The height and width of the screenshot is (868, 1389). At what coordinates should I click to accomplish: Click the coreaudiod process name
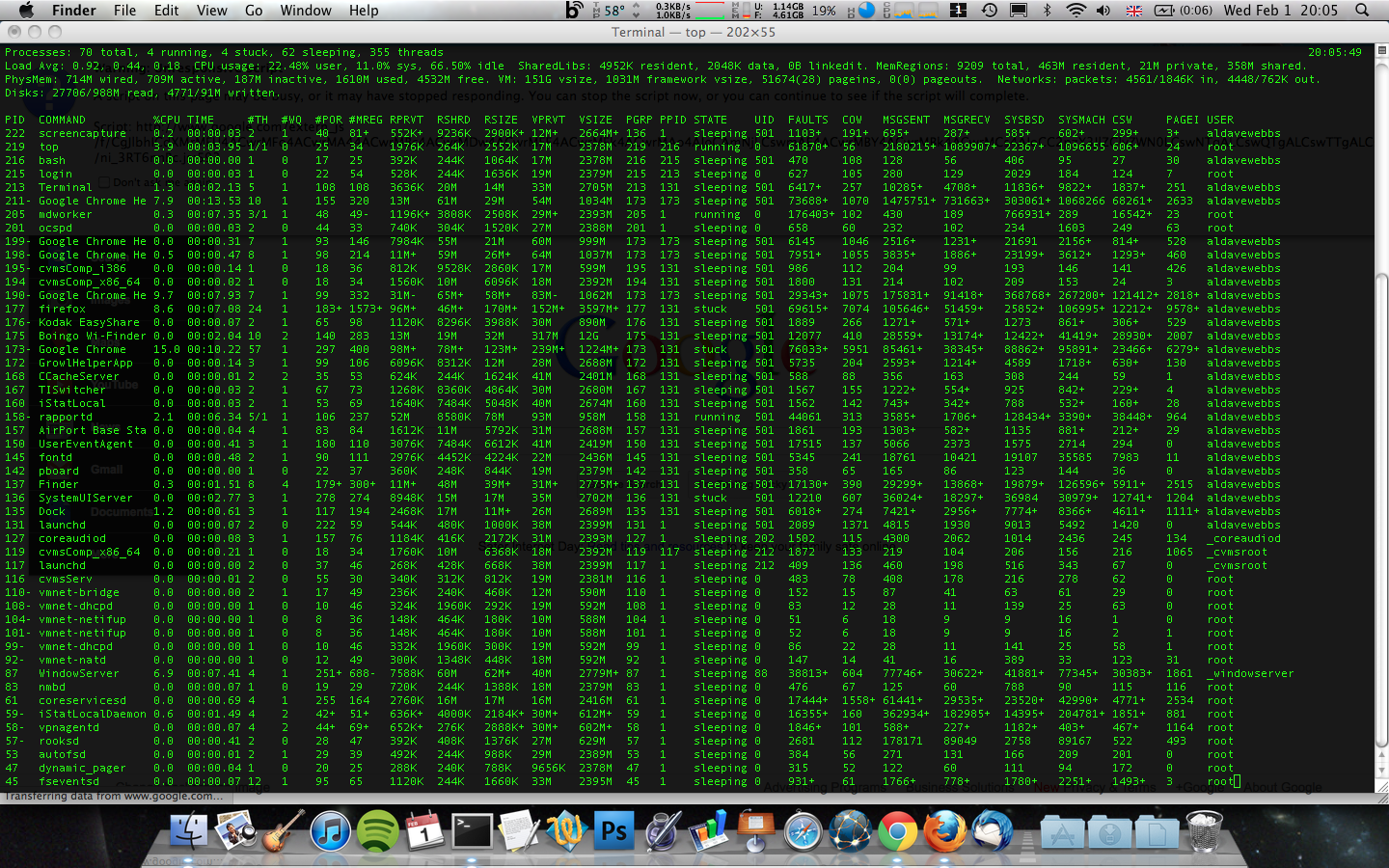coord(72,539)
